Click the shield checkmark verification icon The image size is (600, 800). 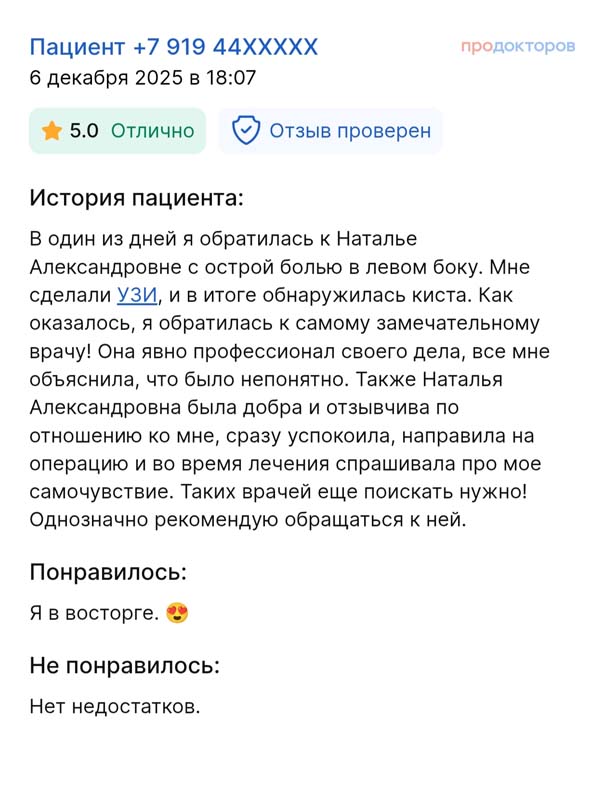coord(245,131)
